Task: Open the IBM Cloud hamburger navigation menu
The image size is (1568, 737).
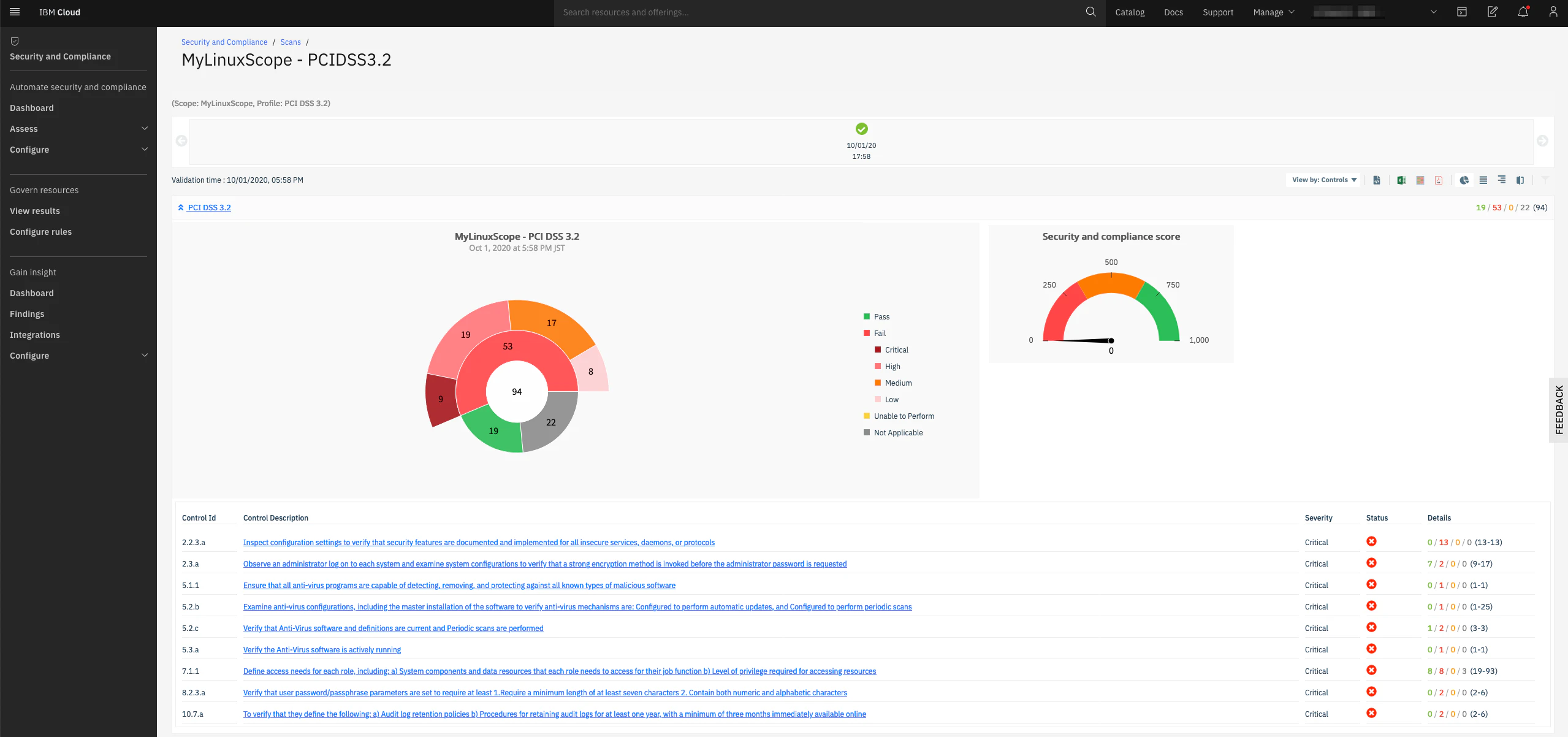Action: [x=15, y=12]
